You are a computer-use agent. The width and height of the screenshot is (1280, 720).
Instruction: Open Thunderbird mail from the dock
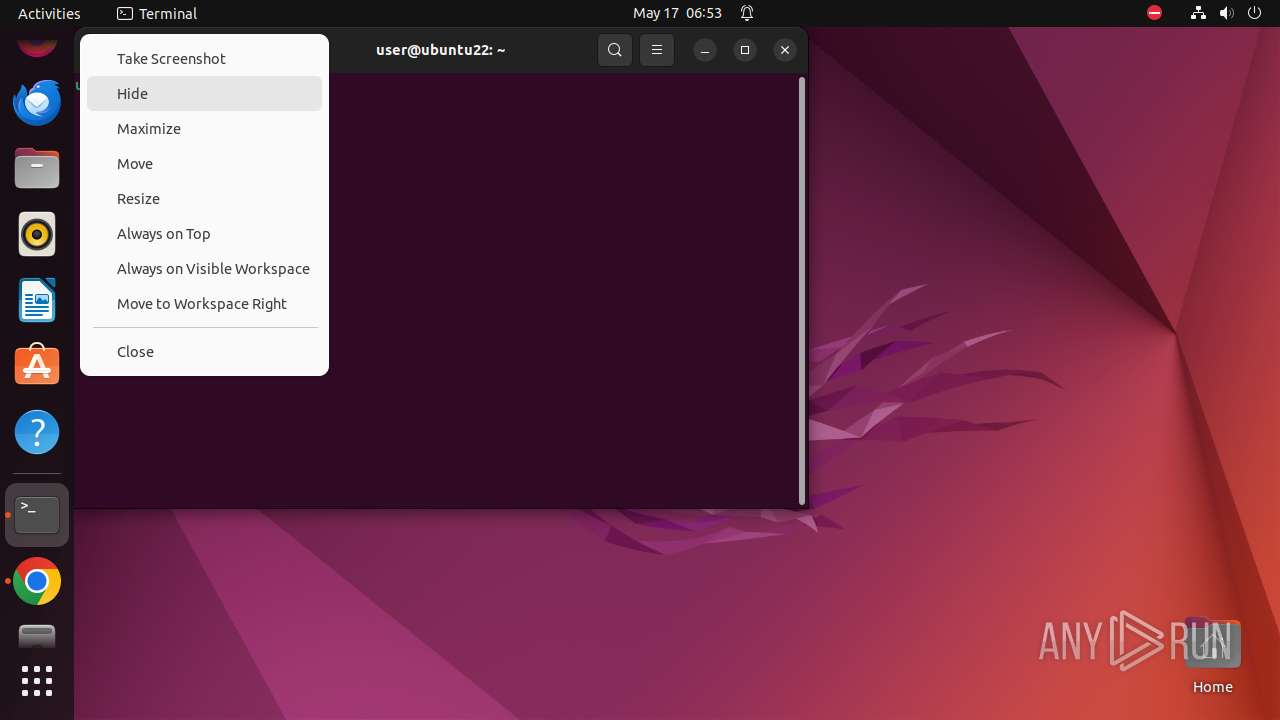[x=37, y=102]
